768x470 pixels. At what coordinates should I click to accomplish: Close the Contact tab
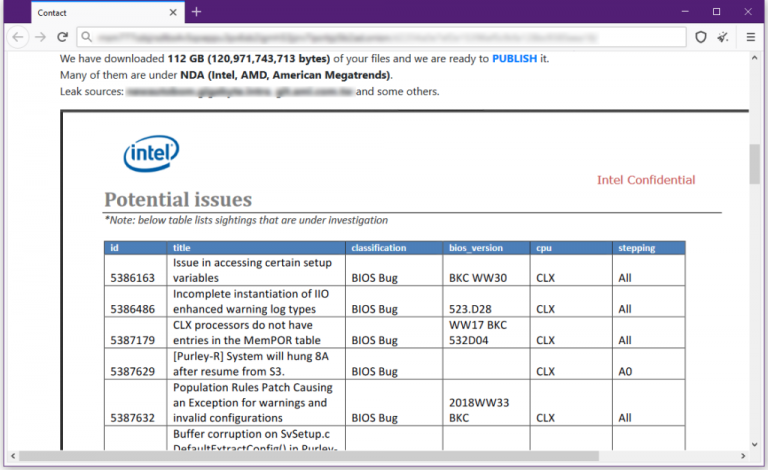[x=172, y=12]
